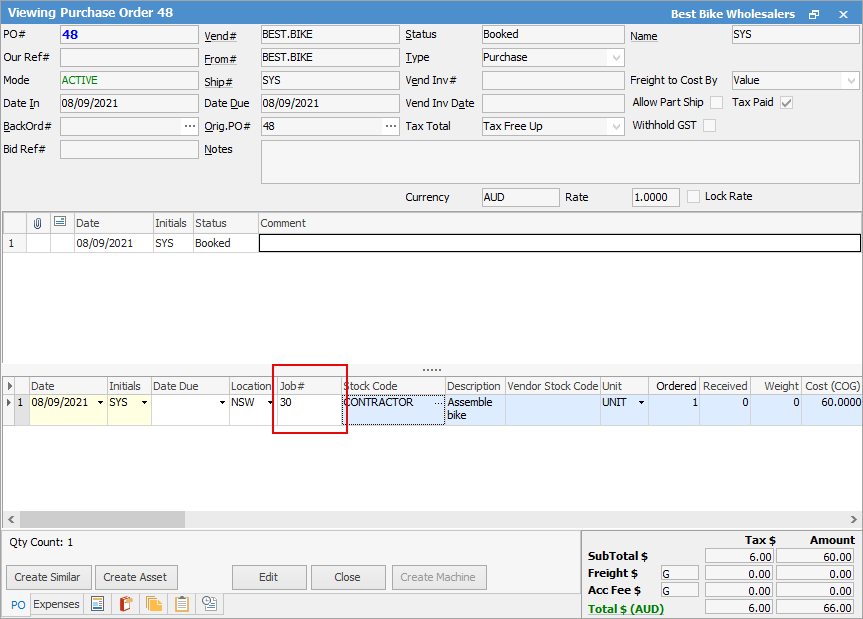
Task: Open the stock line Unit dropdown arrow
Action: coord(641,403)
